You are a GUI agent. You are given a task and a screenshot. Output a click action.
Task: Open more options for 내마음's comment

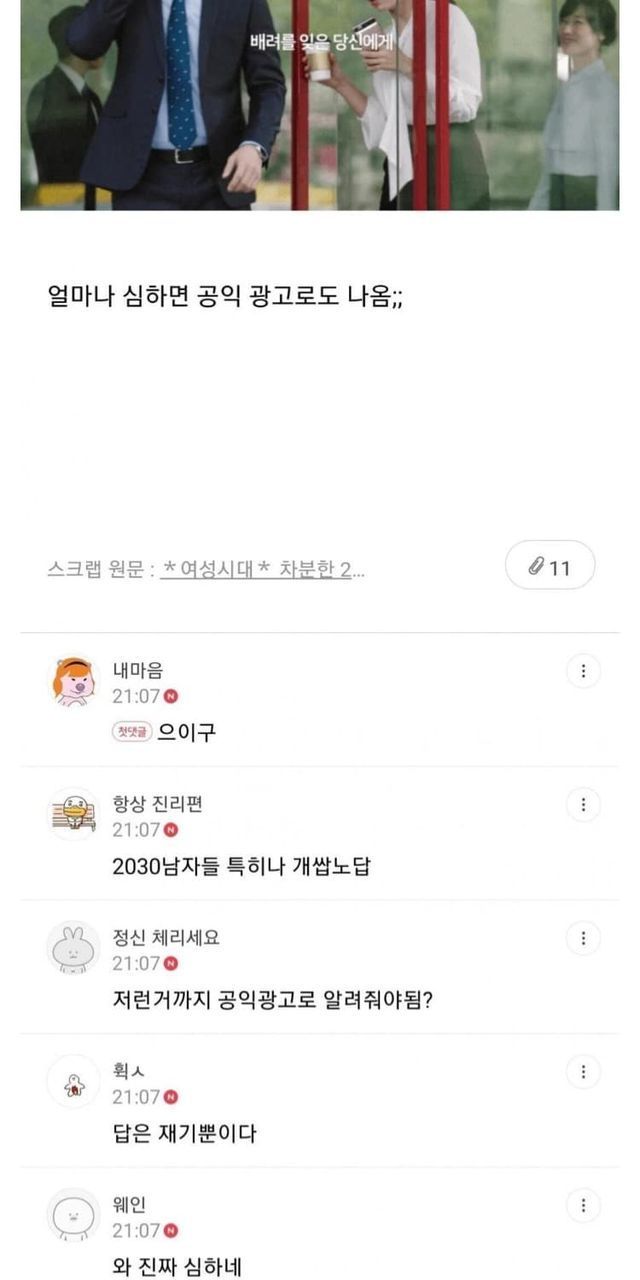click(583, 671)
